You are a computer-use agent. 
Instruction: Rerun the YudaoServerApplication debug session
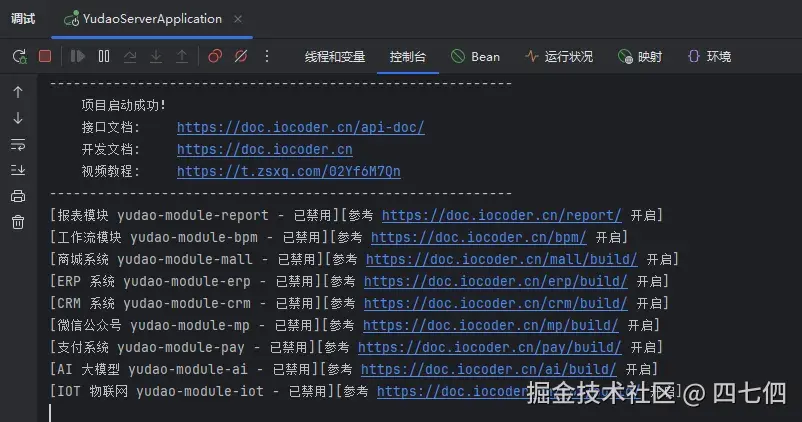pos(19,56)
